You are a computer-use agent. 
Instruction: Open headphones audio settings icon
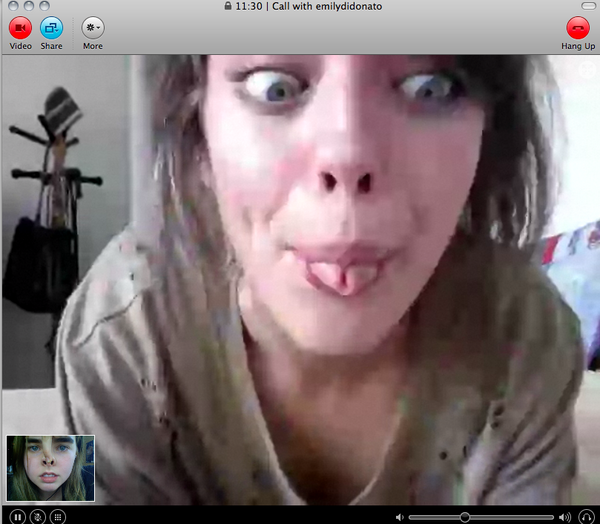pyautogui.click(x=585, y=516)
